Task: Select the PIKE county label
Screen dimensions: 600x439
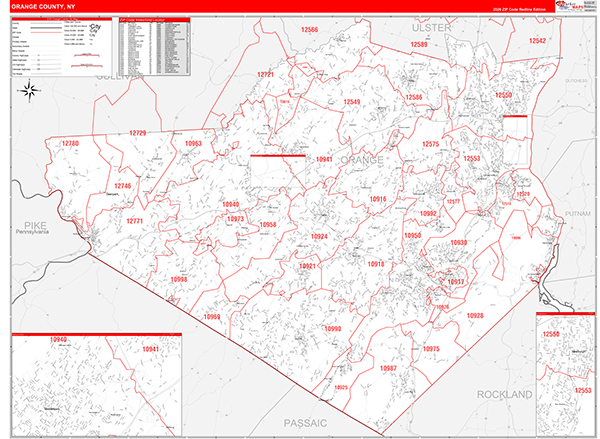Action: [x=35, y=225]
